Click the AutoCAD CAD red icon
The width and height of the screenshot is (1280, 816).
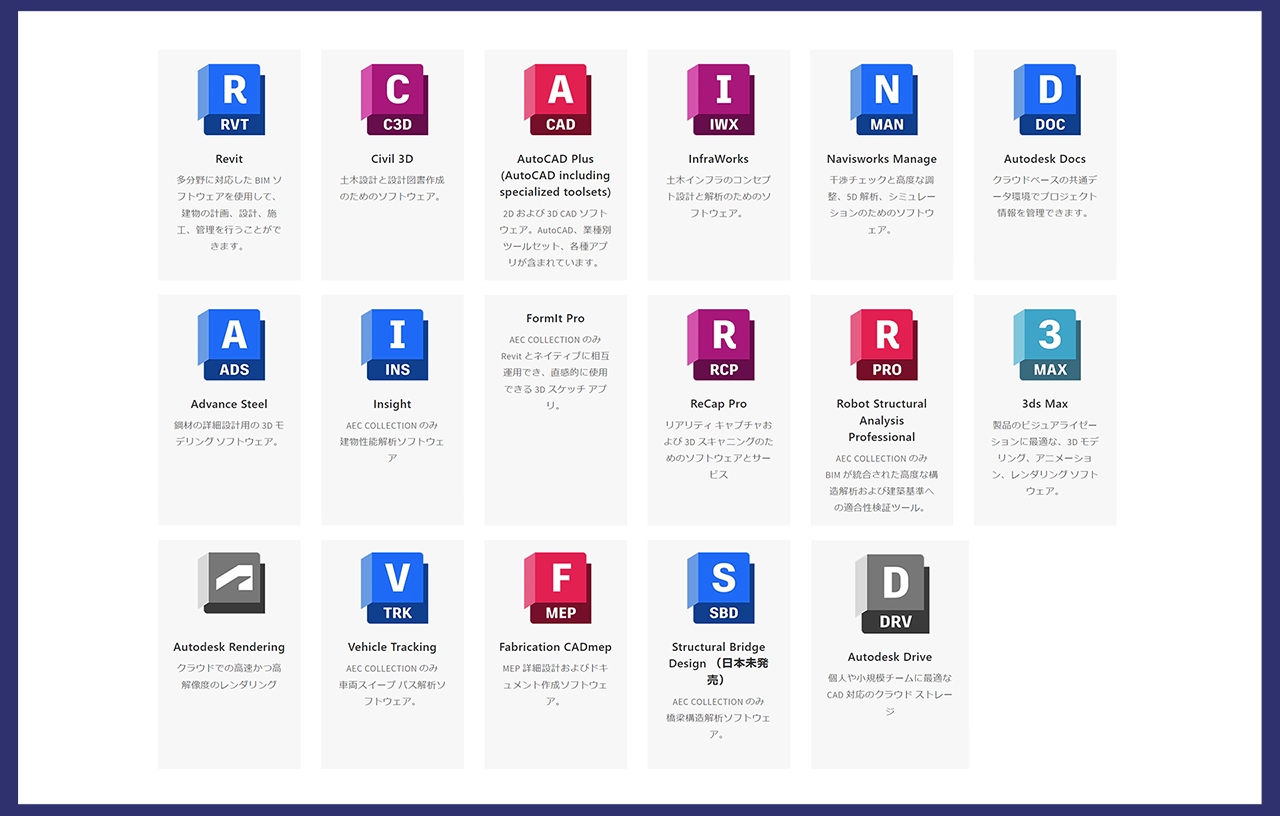pos(556,100)
